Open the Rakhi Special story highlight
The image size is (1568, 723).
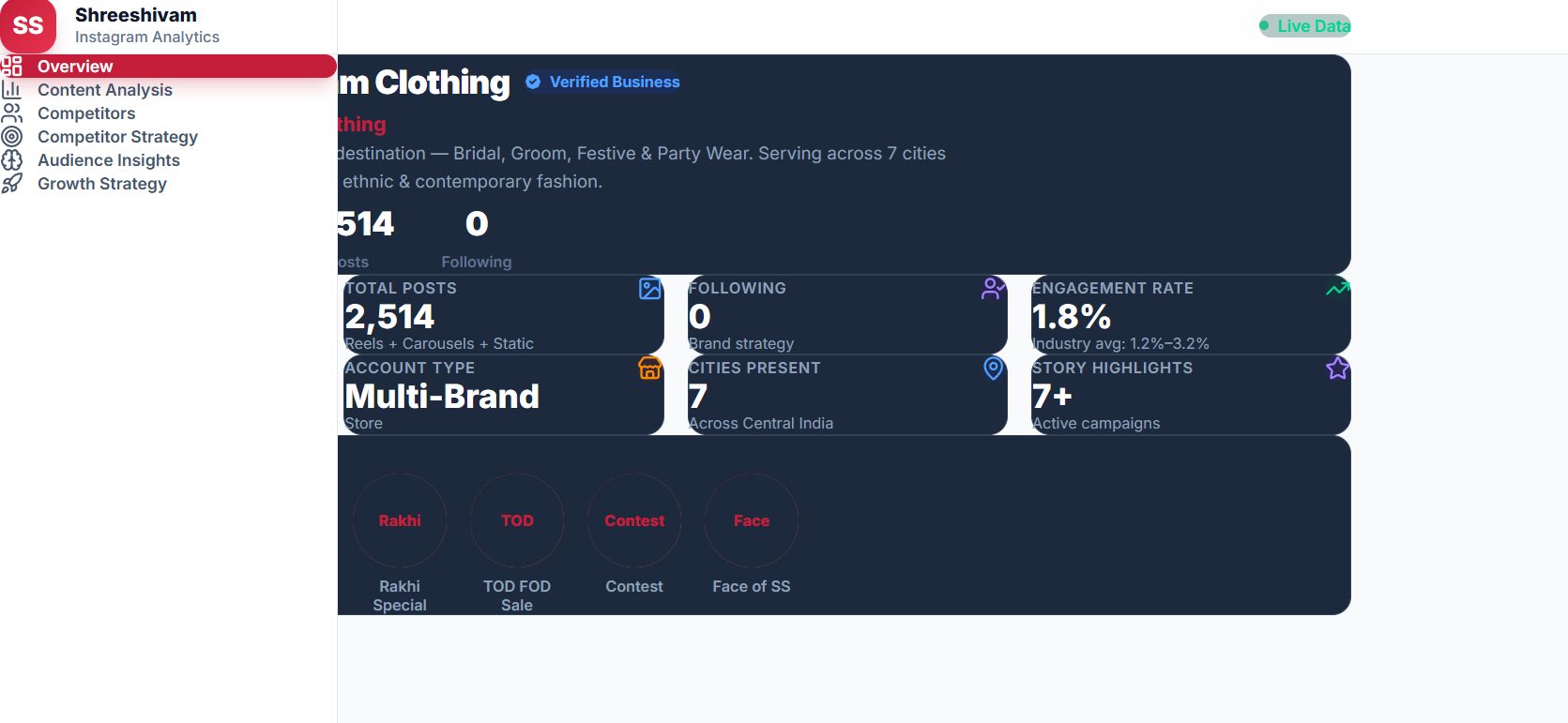[x=400, y=520]
